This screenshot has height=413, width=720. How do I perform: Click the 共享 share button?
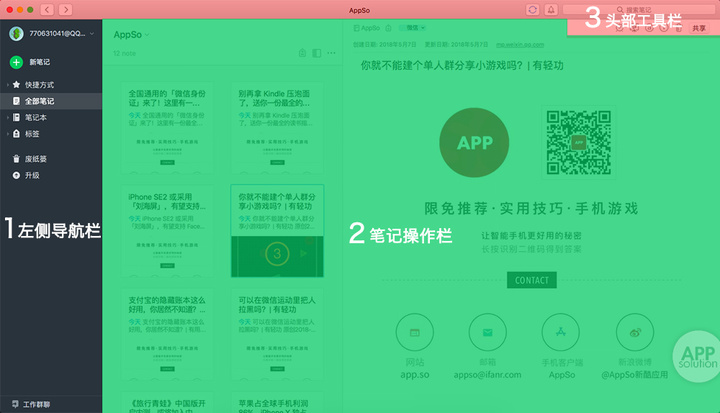699,28
